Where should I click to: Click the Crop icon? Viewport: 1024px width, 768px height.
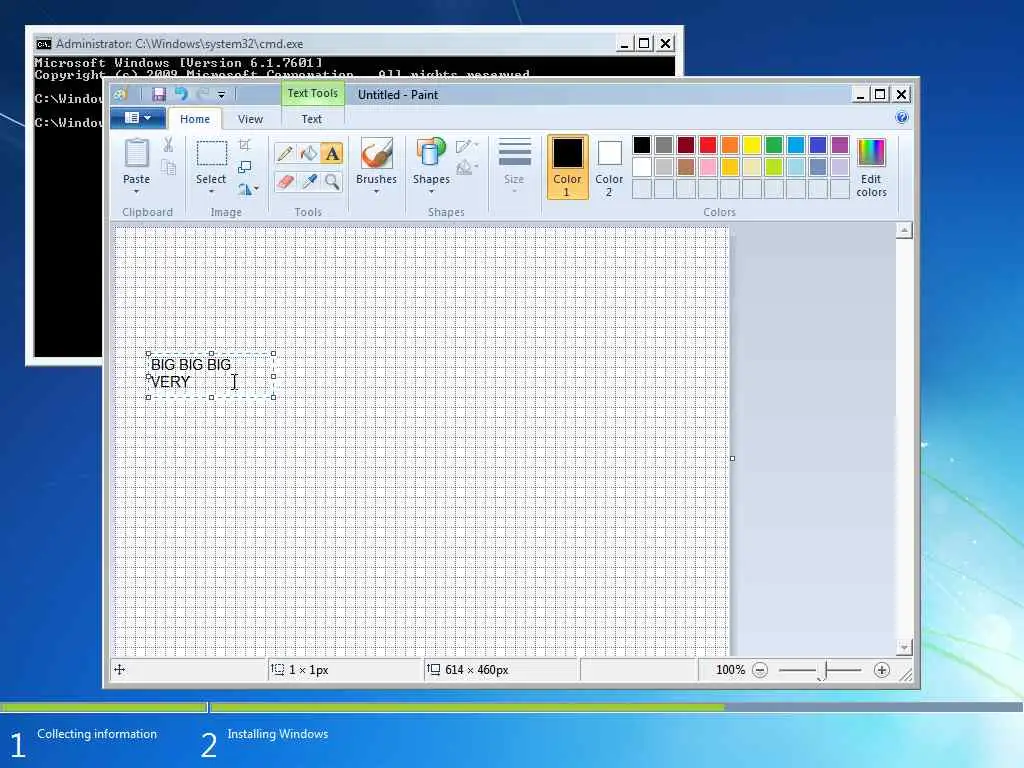coord(245,145)
